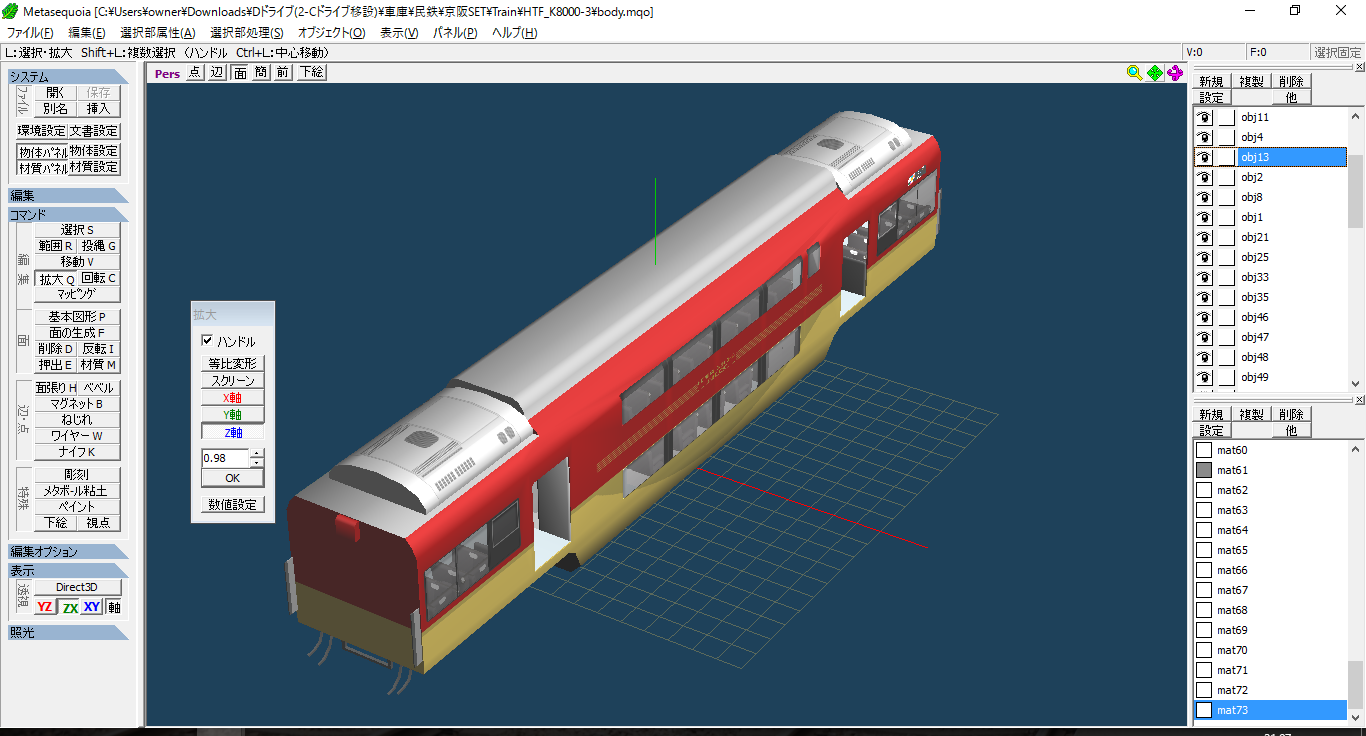Image resolution: width=1366 pixels, height=736 pixels.
Task: Open the ファイル(F) menu
Action: click(x=30, y=33)
